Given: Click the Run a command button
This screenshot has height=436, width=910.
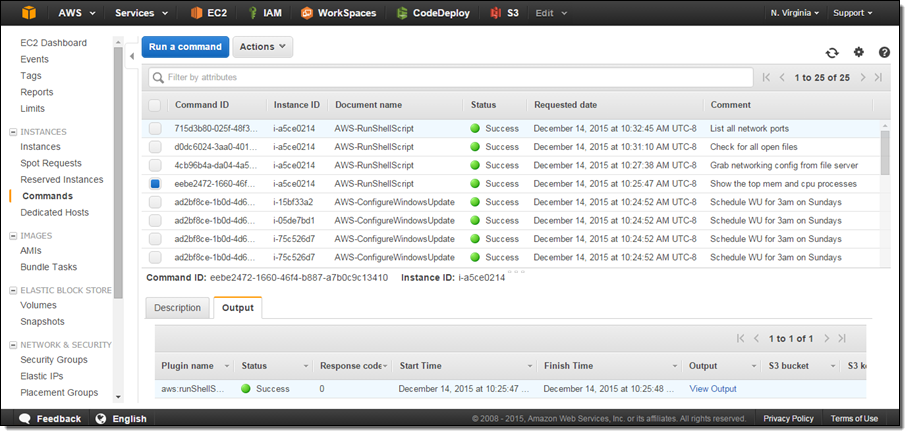Looking at the screenshot, I should point(185,47).
